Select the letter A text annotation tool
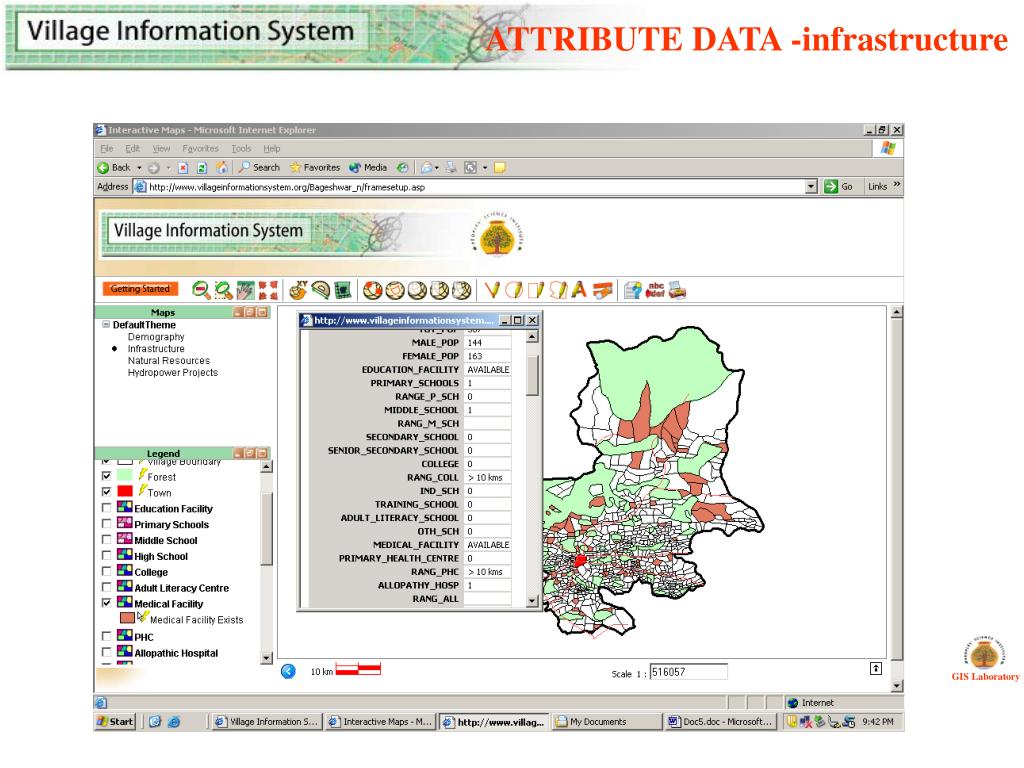Image resolution: width=1024 pixels, height=768 pixels. pos(579,290)
